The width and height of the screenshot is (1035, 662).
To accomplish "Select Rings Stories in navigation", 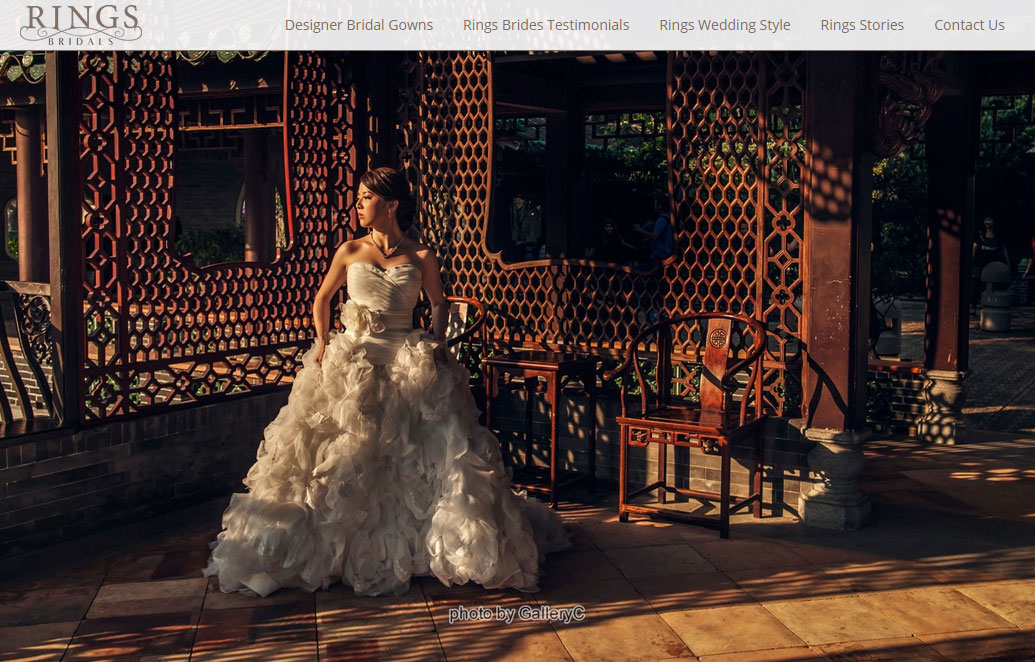I will pos(861,25).
